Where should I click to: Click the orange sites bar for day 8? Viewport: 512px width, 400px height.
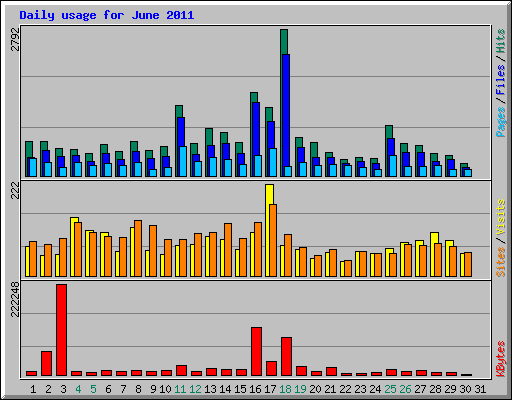point(138,248)
